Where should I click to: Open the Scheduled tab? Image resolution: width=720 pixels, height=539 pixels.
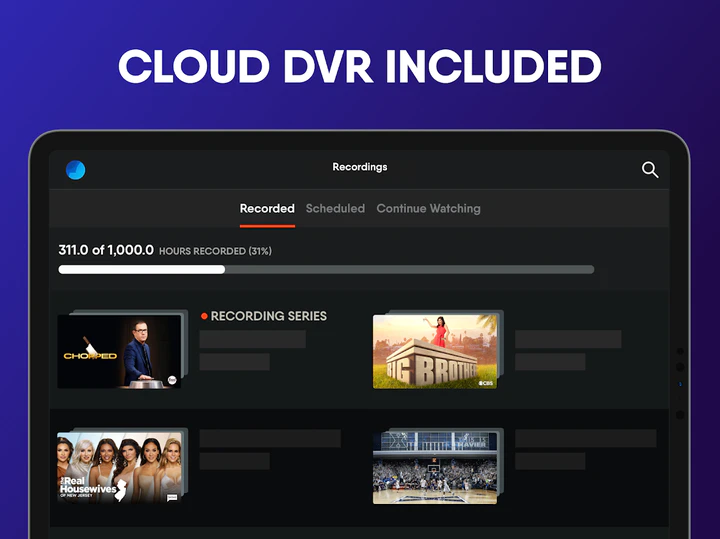click(335, 209)
